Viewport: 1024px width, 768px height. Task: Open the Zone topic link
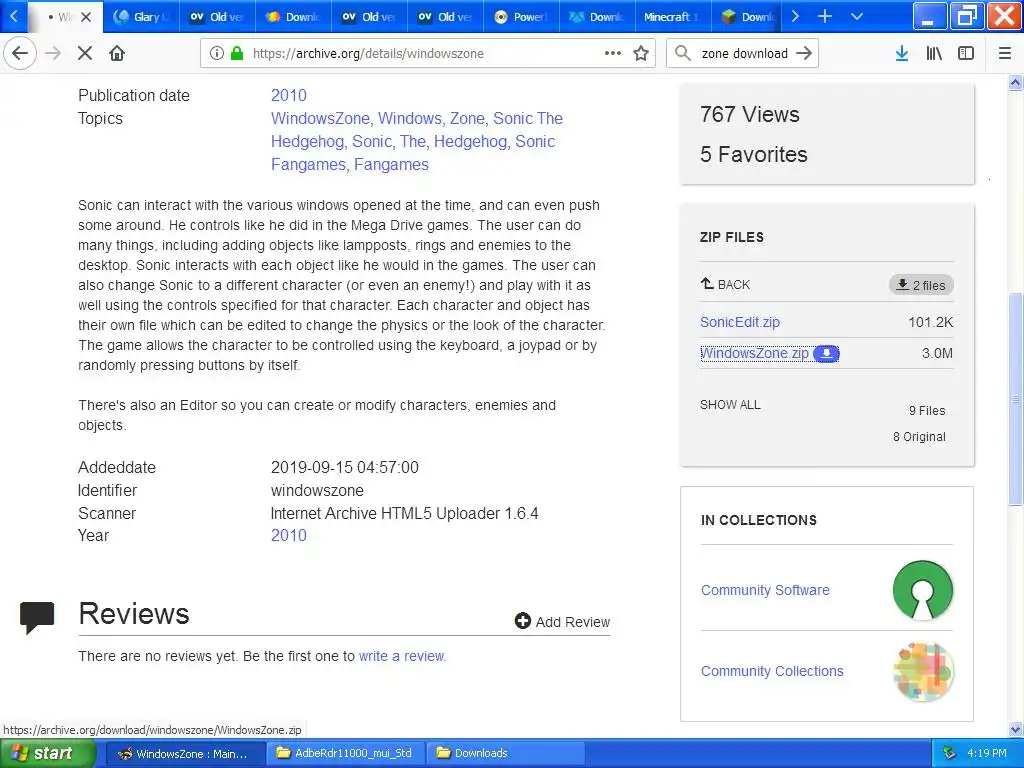[x=467, y=118]
